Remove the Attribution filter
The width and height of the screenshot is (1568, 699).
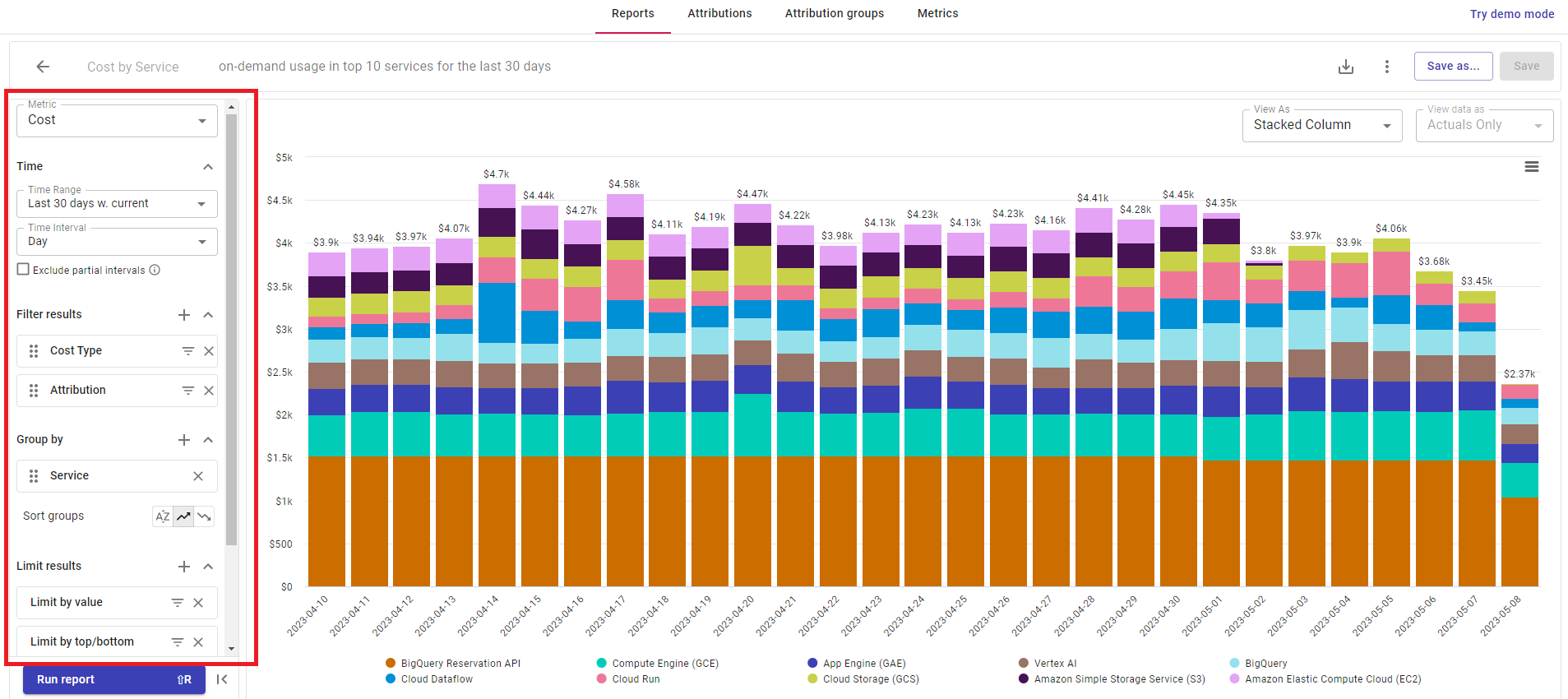pos(209,391)
